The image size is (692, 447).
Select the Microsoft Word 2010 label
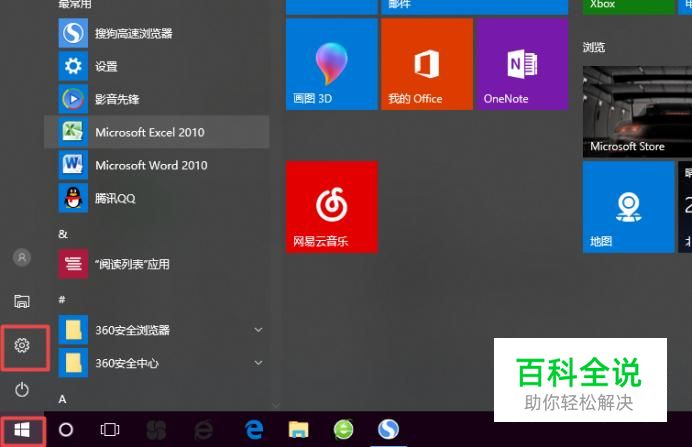151,165
